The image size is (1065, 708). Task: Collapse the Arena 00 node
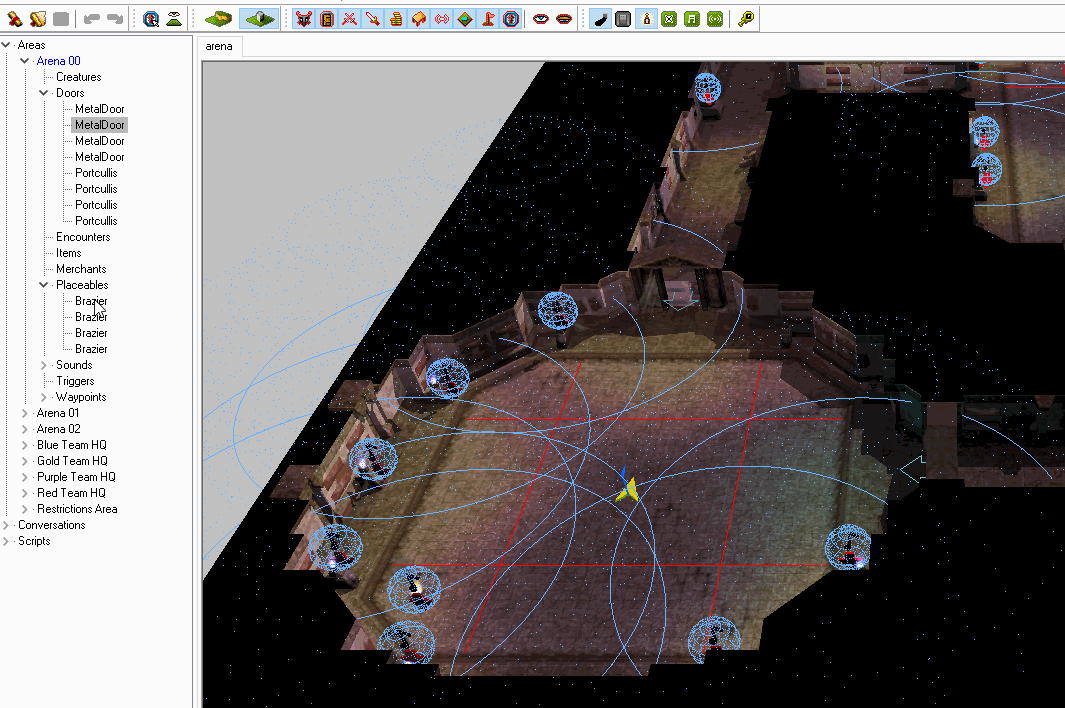pyautogui.click(x=25, y=61)
